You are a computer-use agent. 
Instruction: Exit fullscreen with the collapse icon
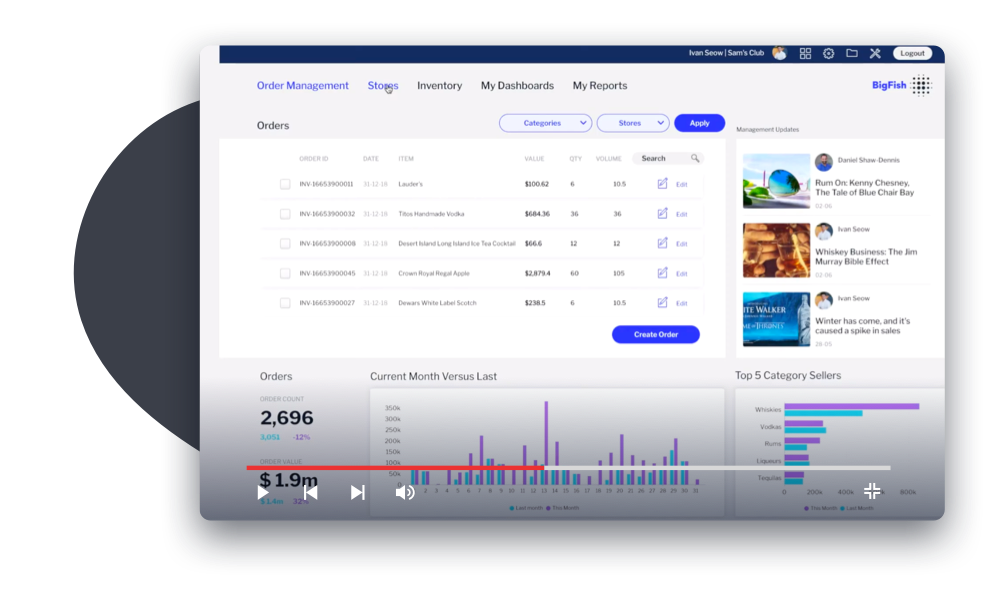[x=872, y=491]
